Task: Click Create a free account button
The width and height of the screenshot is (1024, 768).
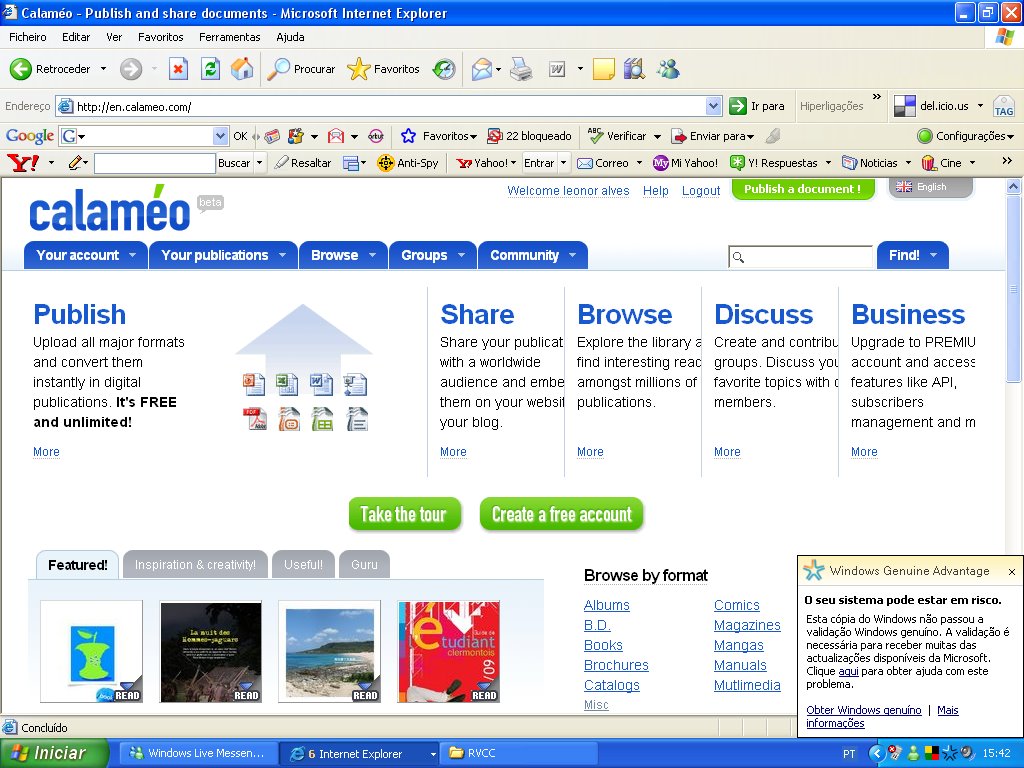Action: 562,515
